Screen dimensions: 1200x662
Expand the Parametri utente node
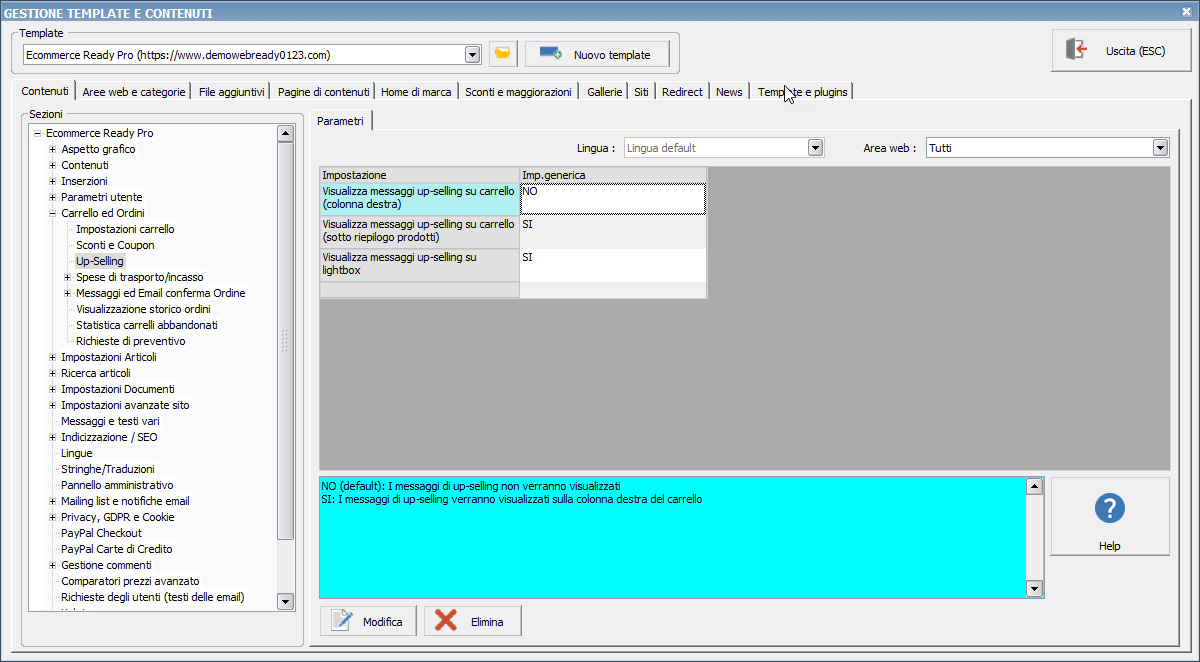pyautogui.click(x=52, y=197)
